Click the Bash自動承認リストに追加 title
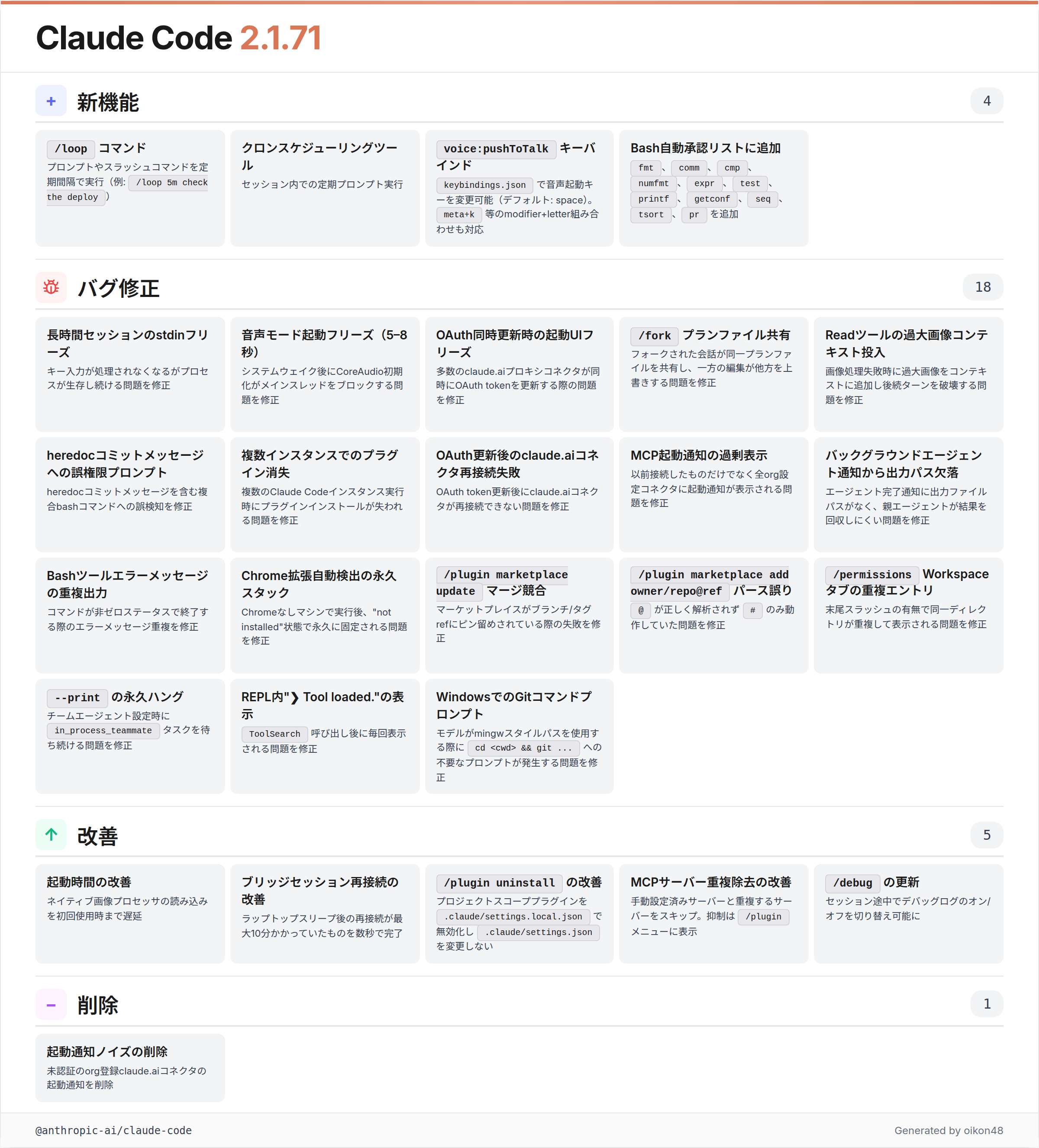Image resolution: width=1039 pixels, height=1148 pixels. (705, 148)
